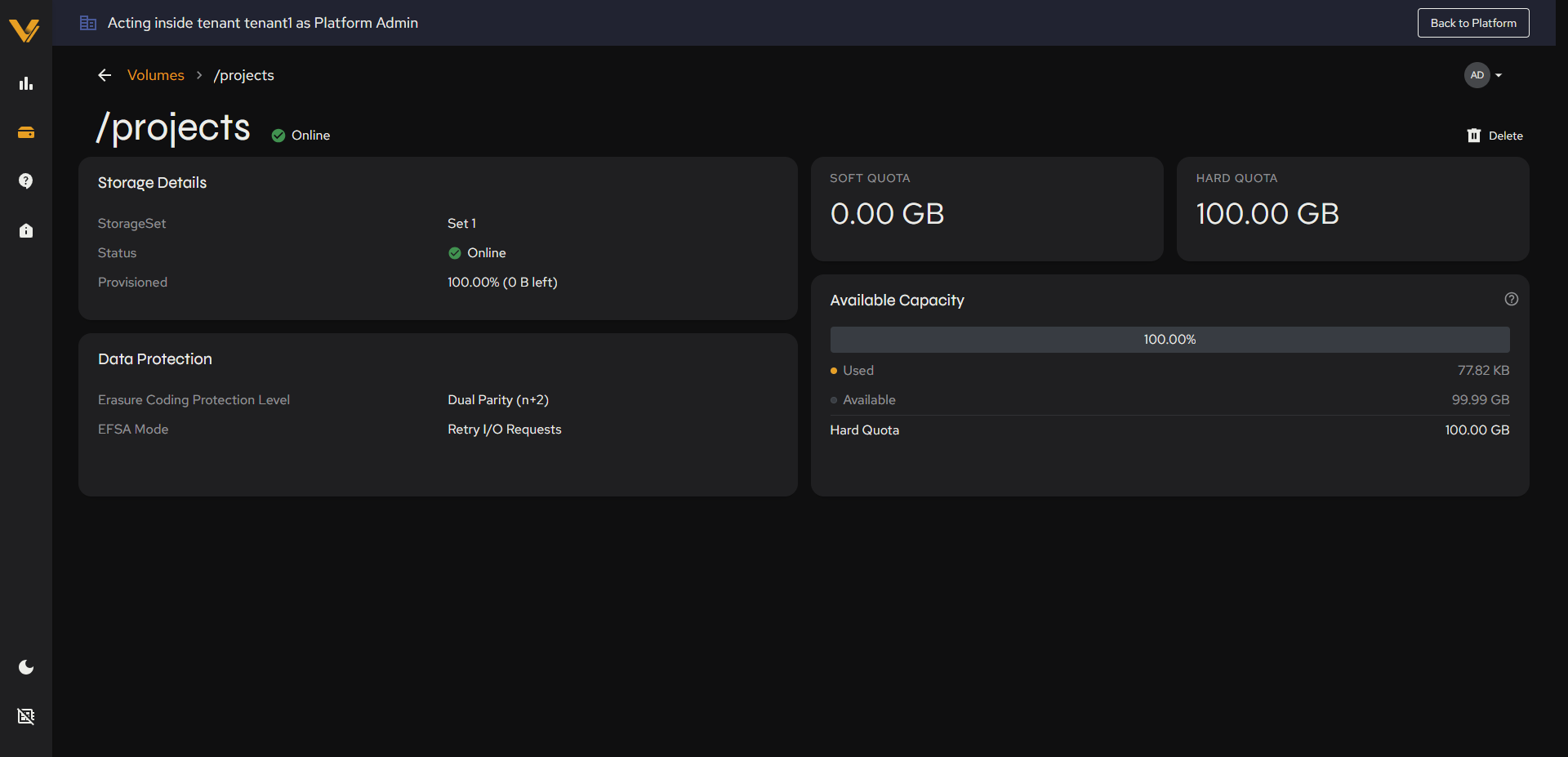The image size is (1568, 757).
Task: Toggle dark mode moon icon
Action: coord(26,667)
